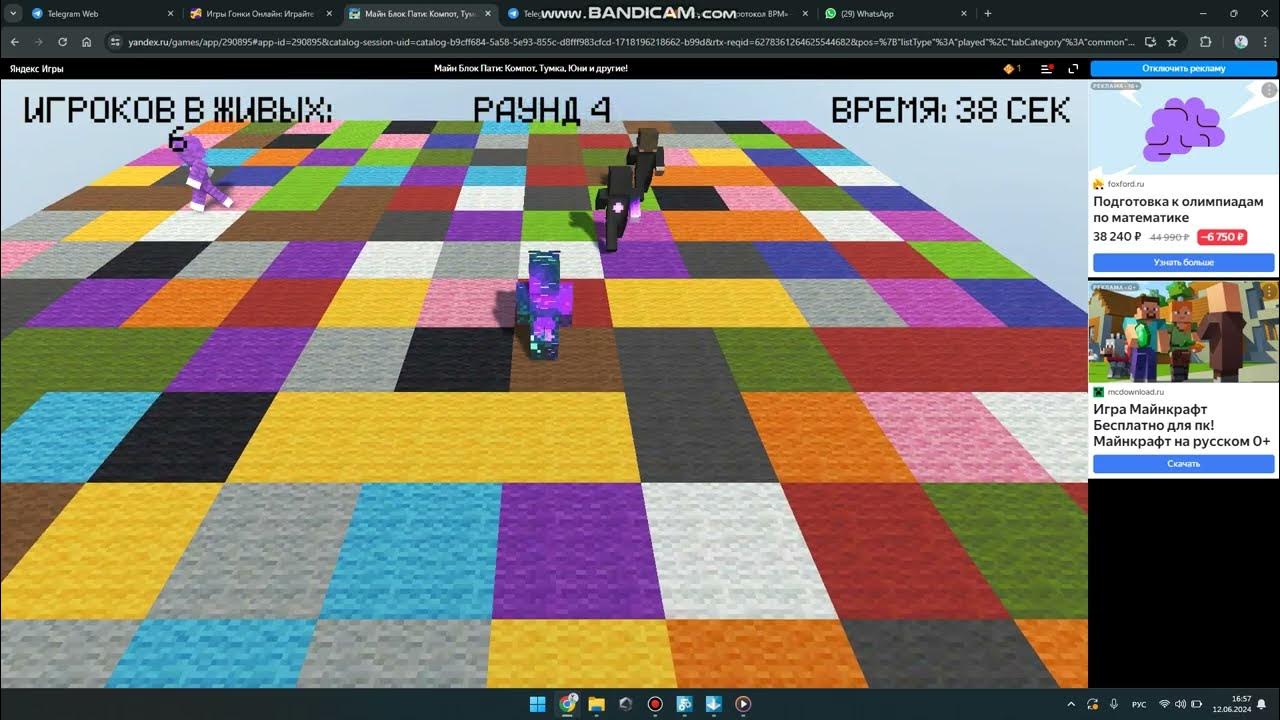Open File Explorer from the taskbar

(597, 703)
